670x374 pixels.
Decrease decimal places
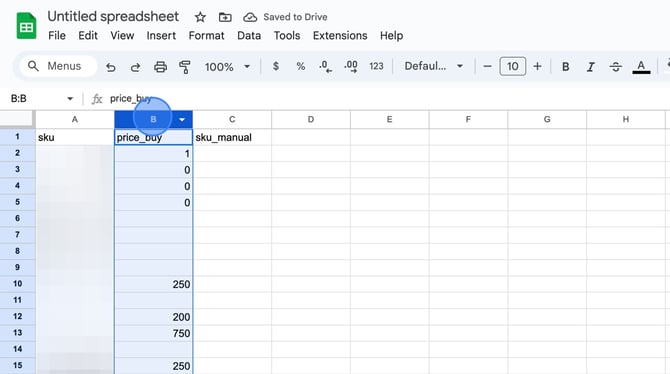(x=325, y=66)
